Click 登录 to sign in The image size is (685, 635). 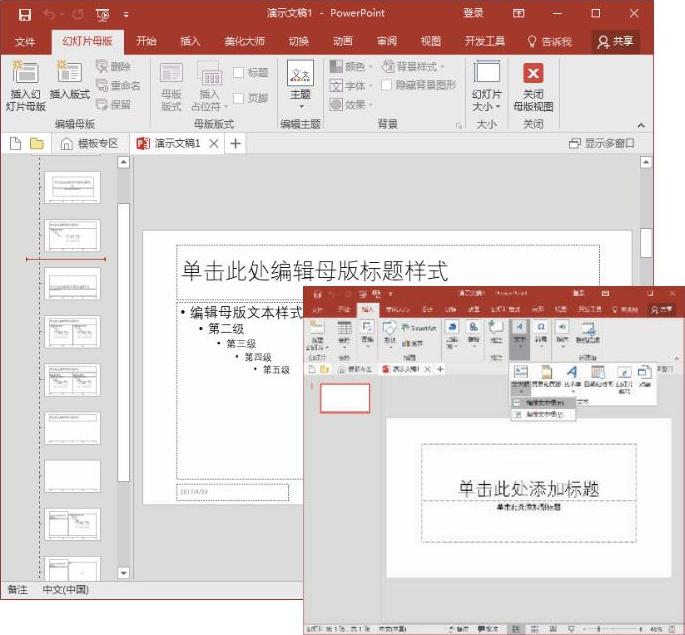[x=474, y=13]
